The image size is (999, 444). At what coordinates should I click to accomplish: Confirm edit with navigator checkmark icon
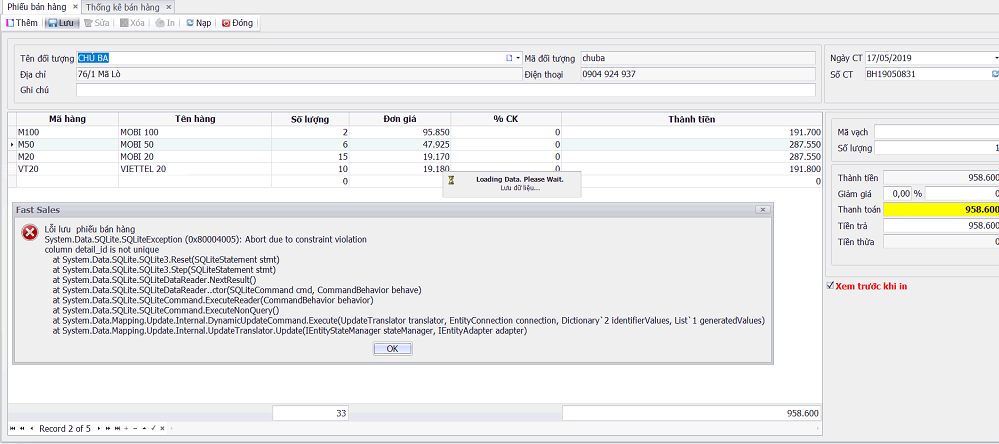pos(153,429)
